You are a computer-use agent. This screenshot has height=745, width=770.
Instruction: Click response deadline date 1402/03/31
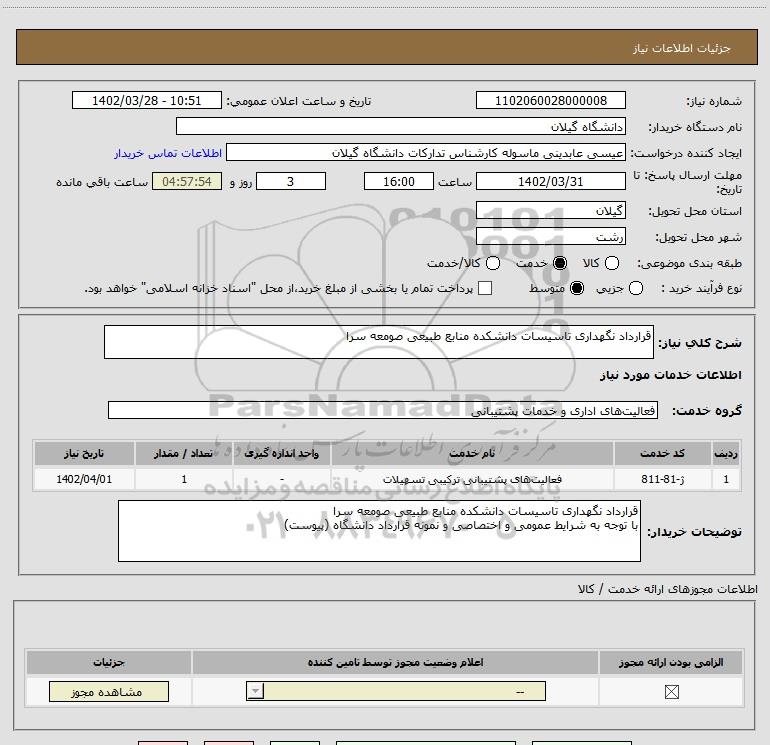[x=550, y=181]
